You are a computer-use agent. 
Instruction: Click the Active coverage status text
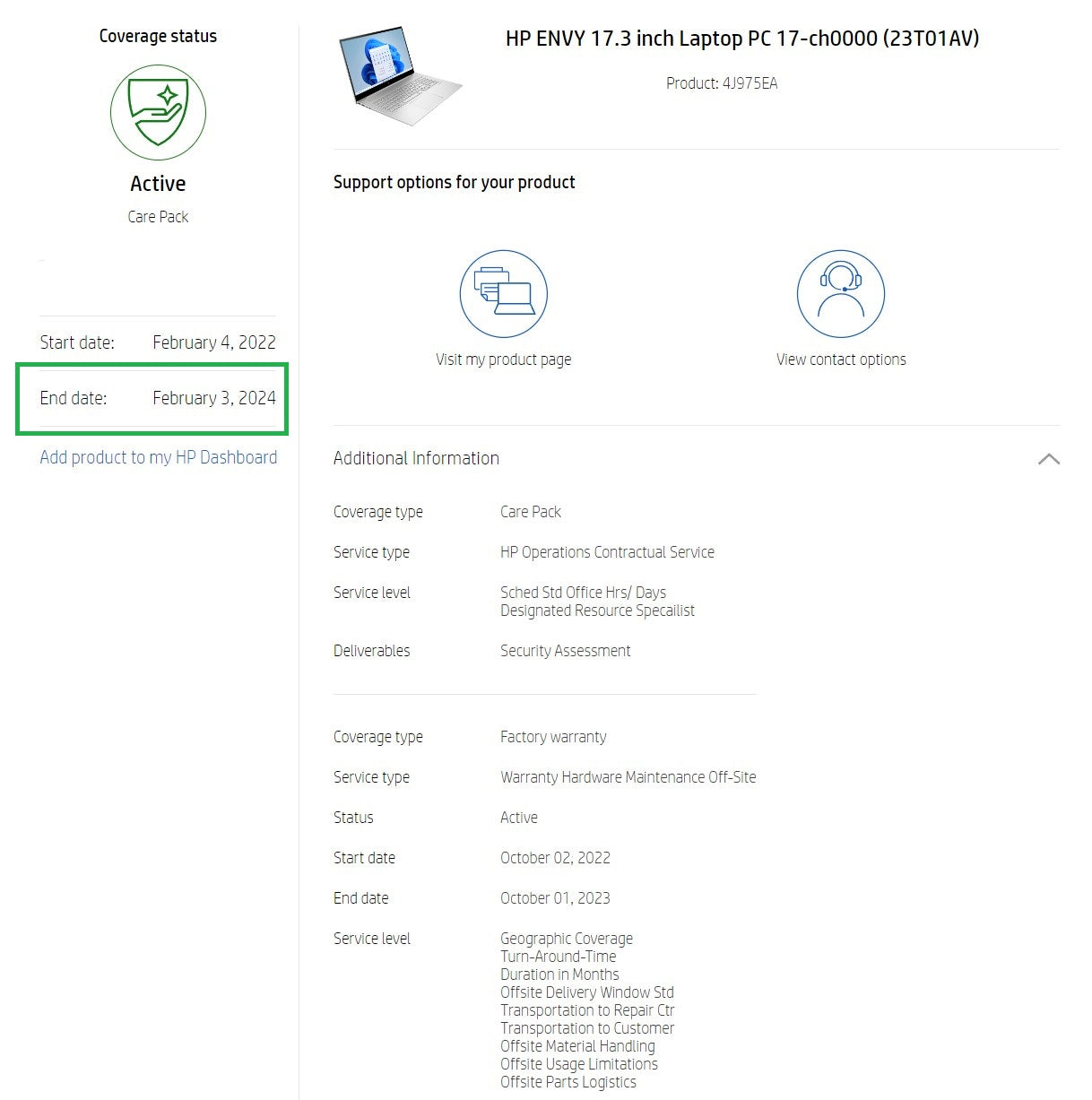point(158,184)
